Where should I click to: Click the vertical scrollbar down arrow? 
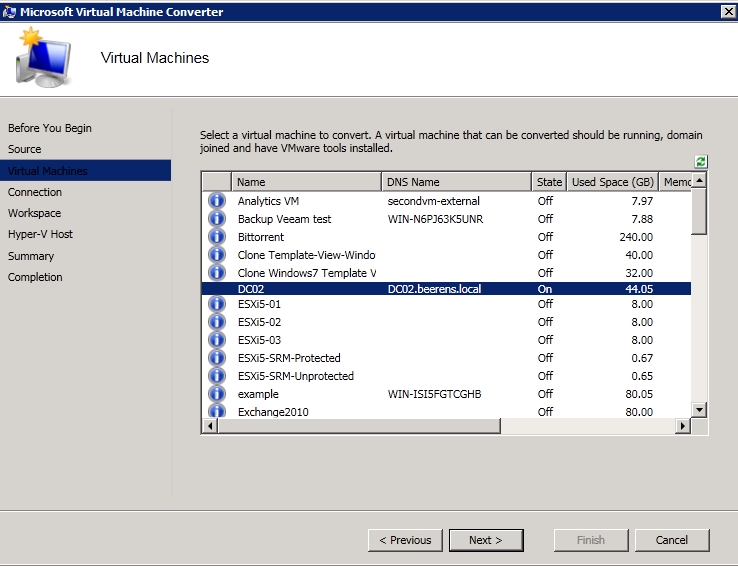699,410
